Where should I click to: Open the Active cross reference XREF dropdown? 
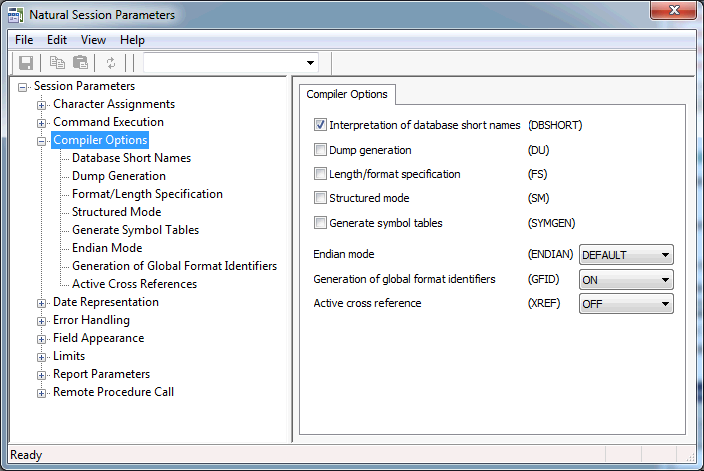[626, 303]
